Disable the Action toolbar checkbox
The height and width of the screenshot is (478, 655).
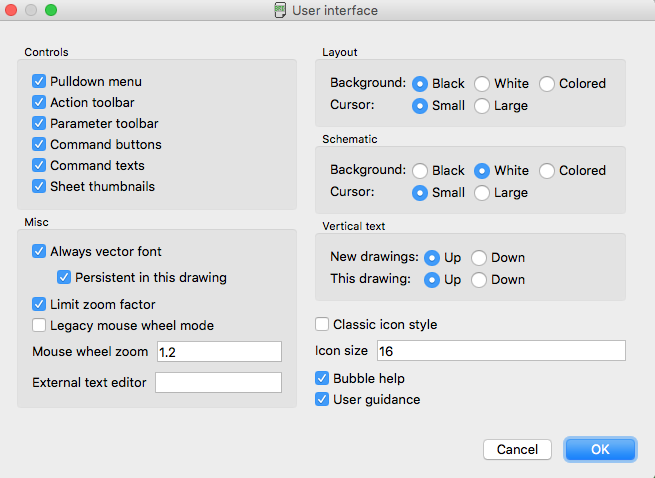(39, 102)
